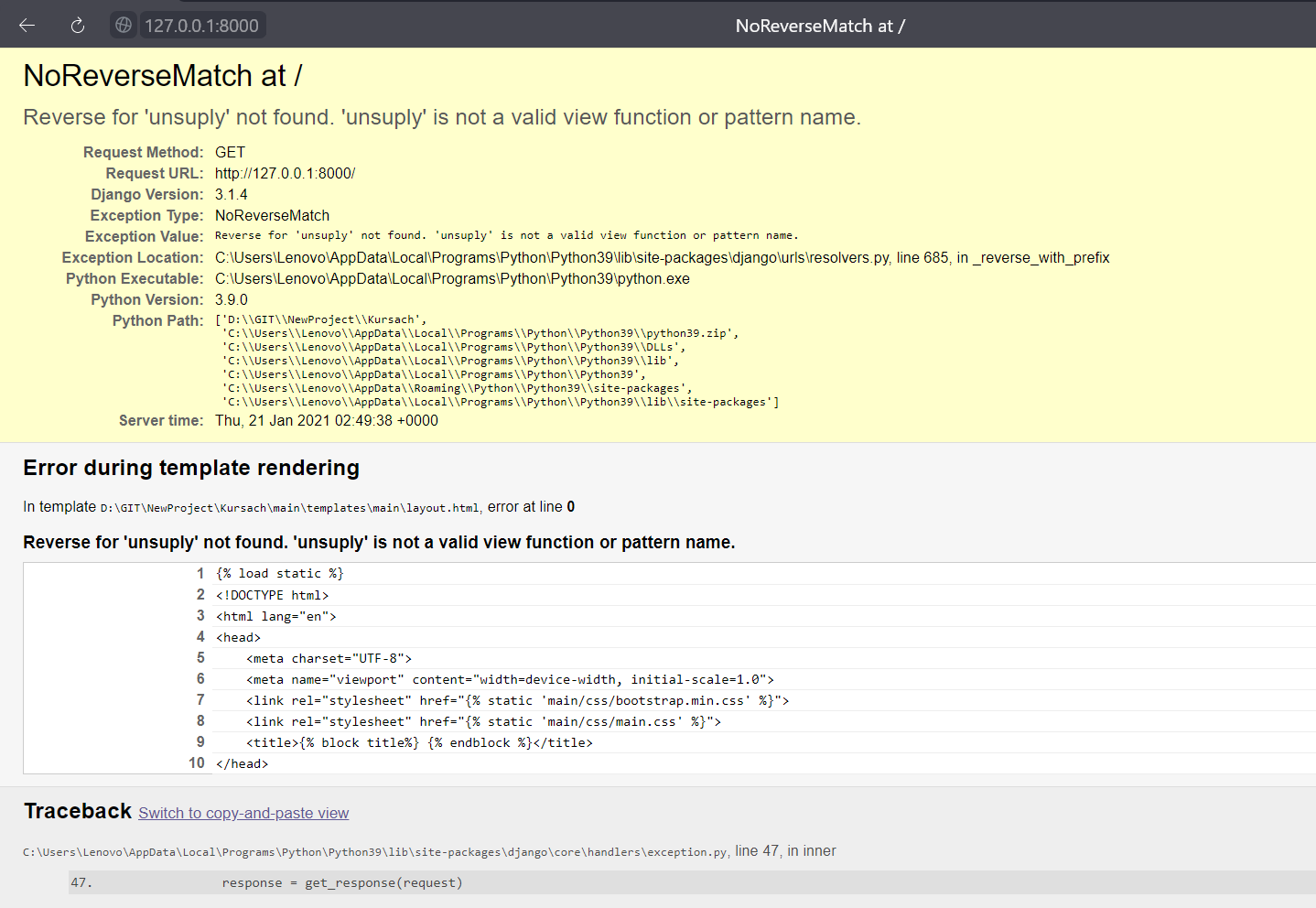Click Python version value 3.9.0

[x=232, y=300]
